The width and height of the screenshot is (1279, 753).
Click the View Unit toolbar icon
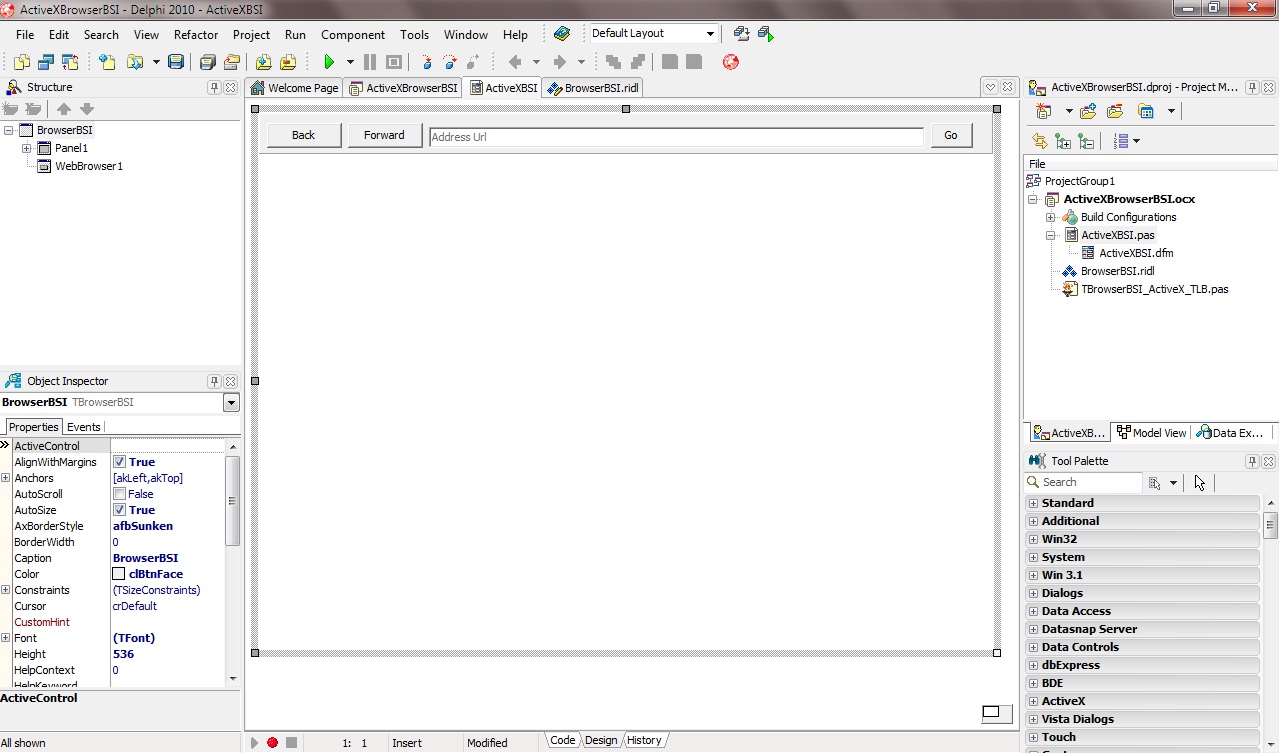[x=22, y=62]
